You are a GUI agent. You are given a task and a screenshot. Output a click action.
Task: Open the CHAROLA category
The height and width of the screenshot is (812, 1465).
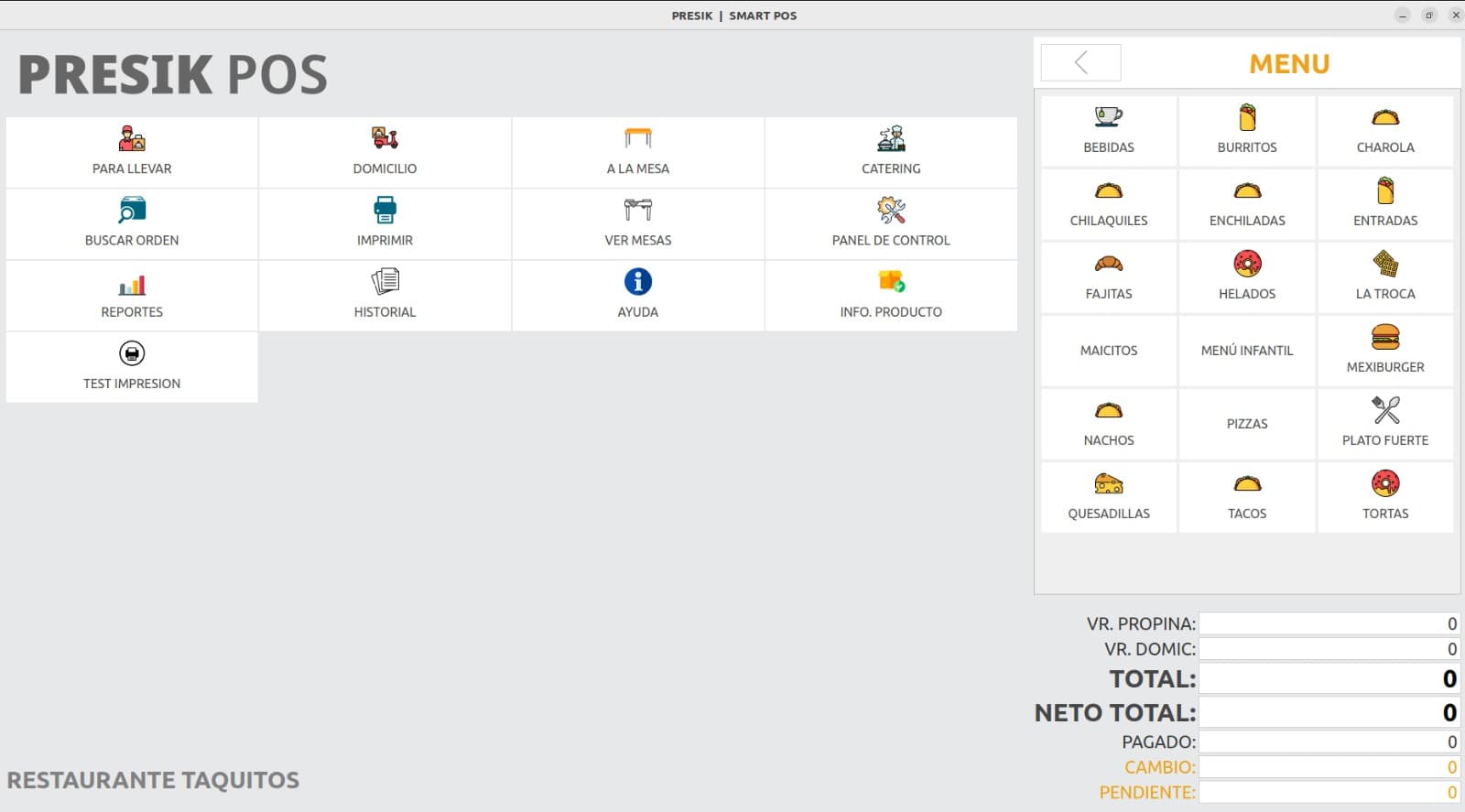click(x=1385, y=131)
